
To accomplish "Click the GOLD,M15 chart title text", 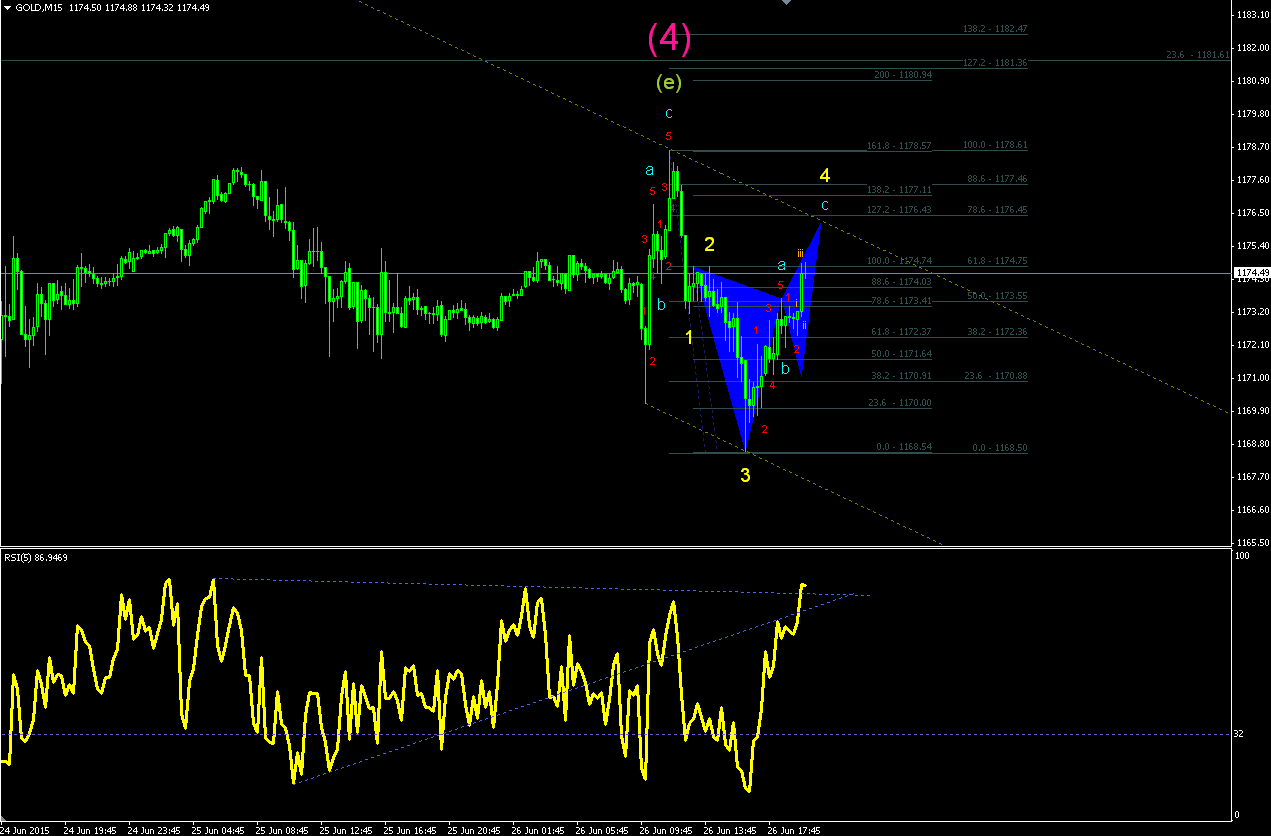I will tap(38, 8).
